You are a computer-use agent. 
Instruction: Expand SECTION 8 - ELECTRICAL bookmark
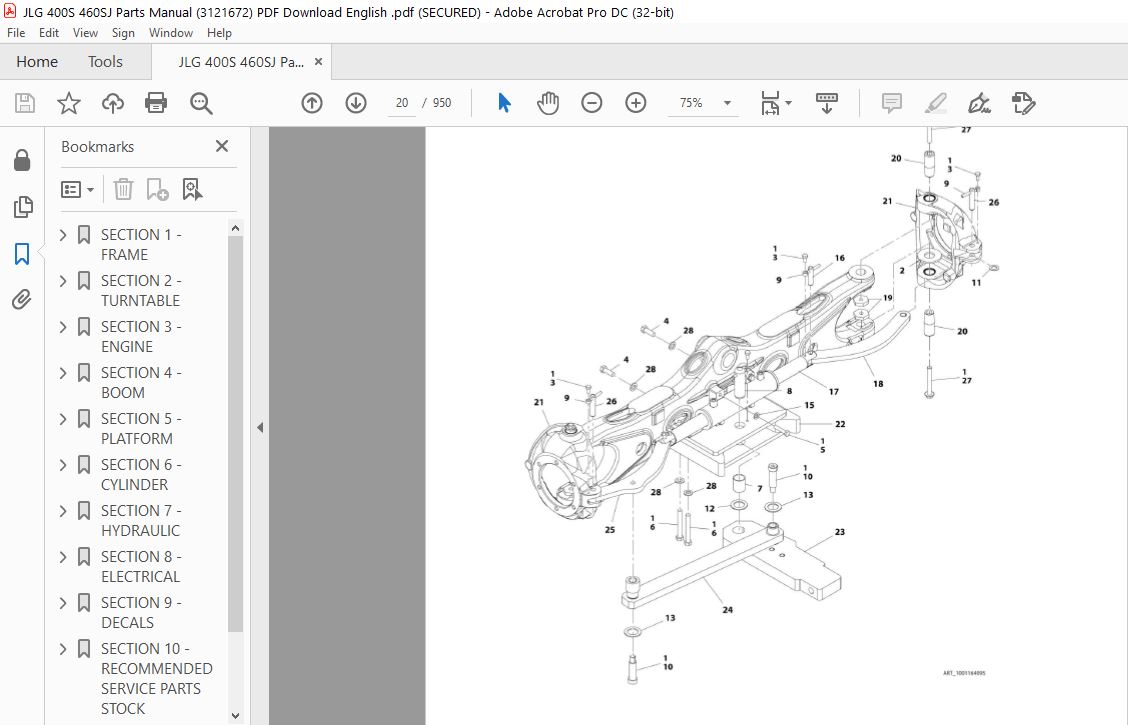63,557
